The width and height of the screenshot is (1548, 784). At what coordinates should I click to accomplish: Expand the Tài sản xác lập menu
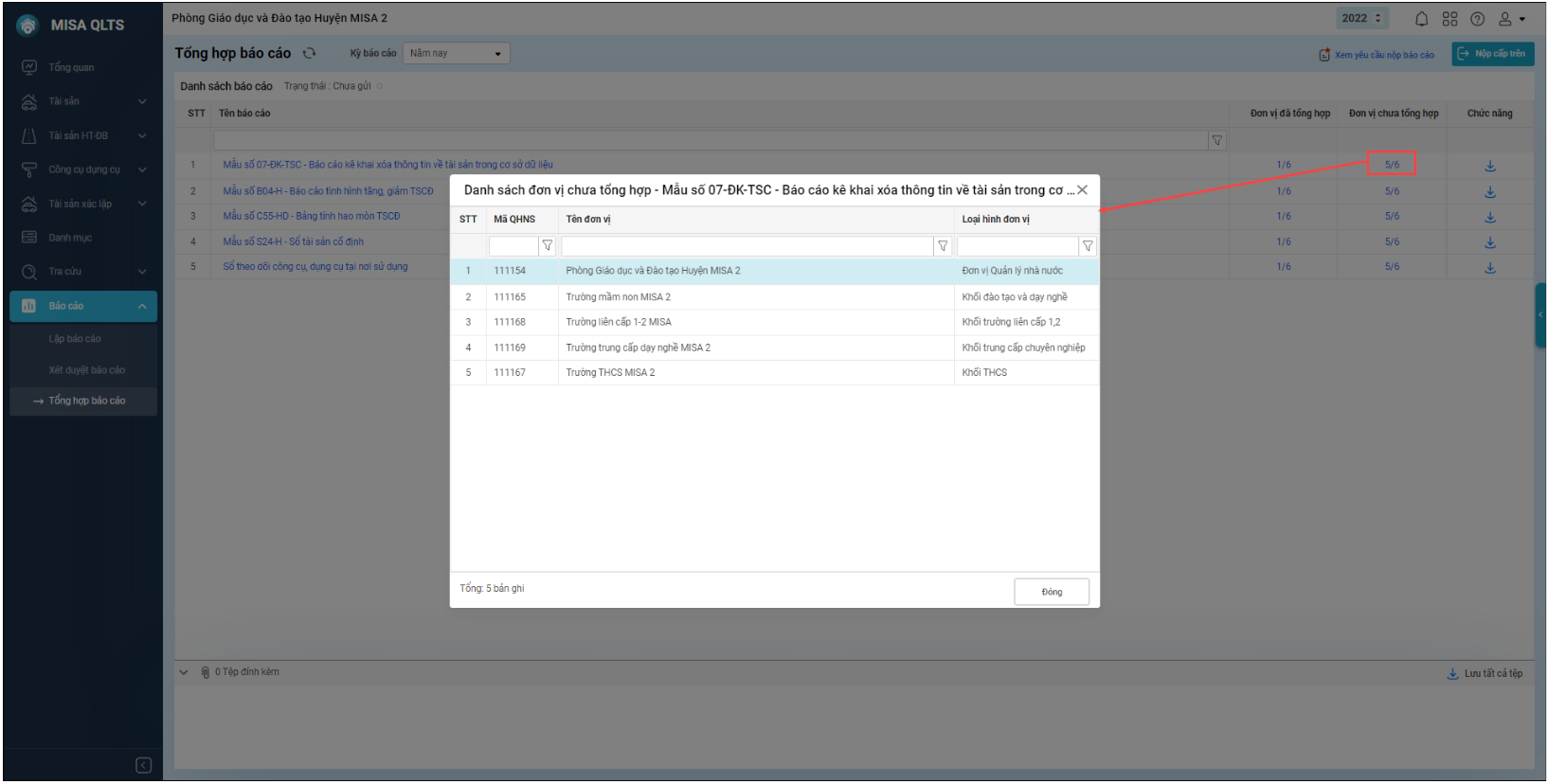tap(142, 204)
